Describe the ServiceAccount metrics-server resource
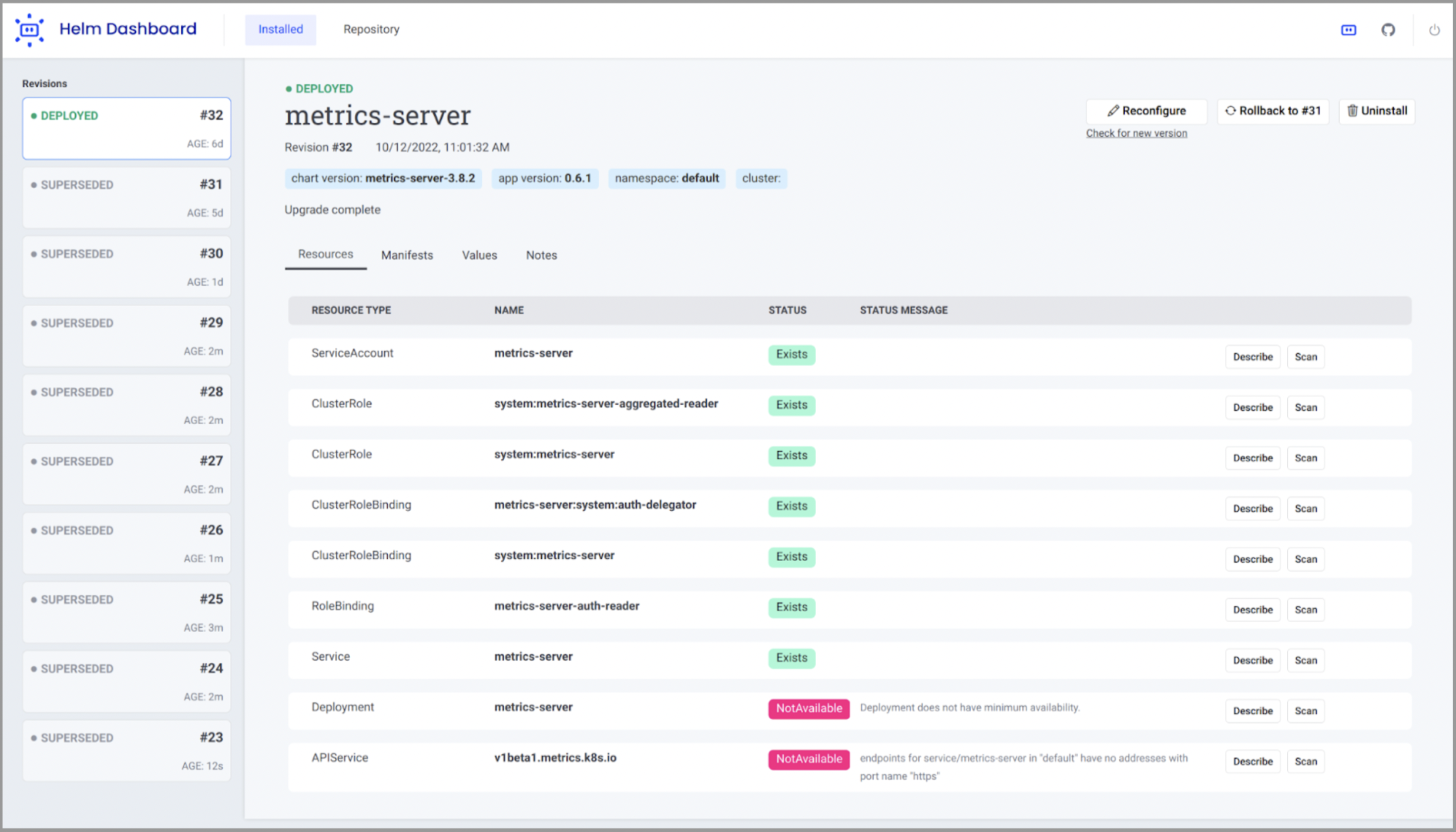 point(1253,357)
